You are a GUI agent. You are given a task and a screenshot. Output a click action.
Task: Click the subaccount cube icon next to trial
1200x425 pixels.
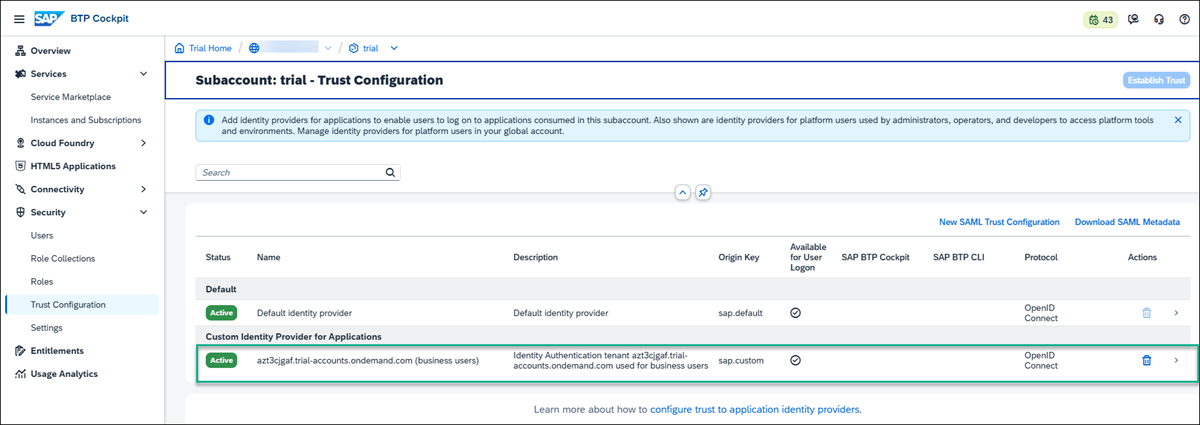[x=353, y=48]
